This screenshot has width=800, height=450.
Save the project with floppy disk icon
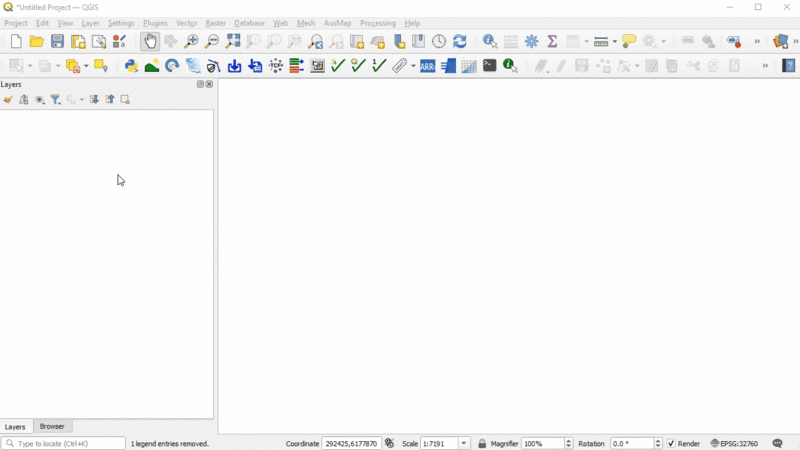57,42
